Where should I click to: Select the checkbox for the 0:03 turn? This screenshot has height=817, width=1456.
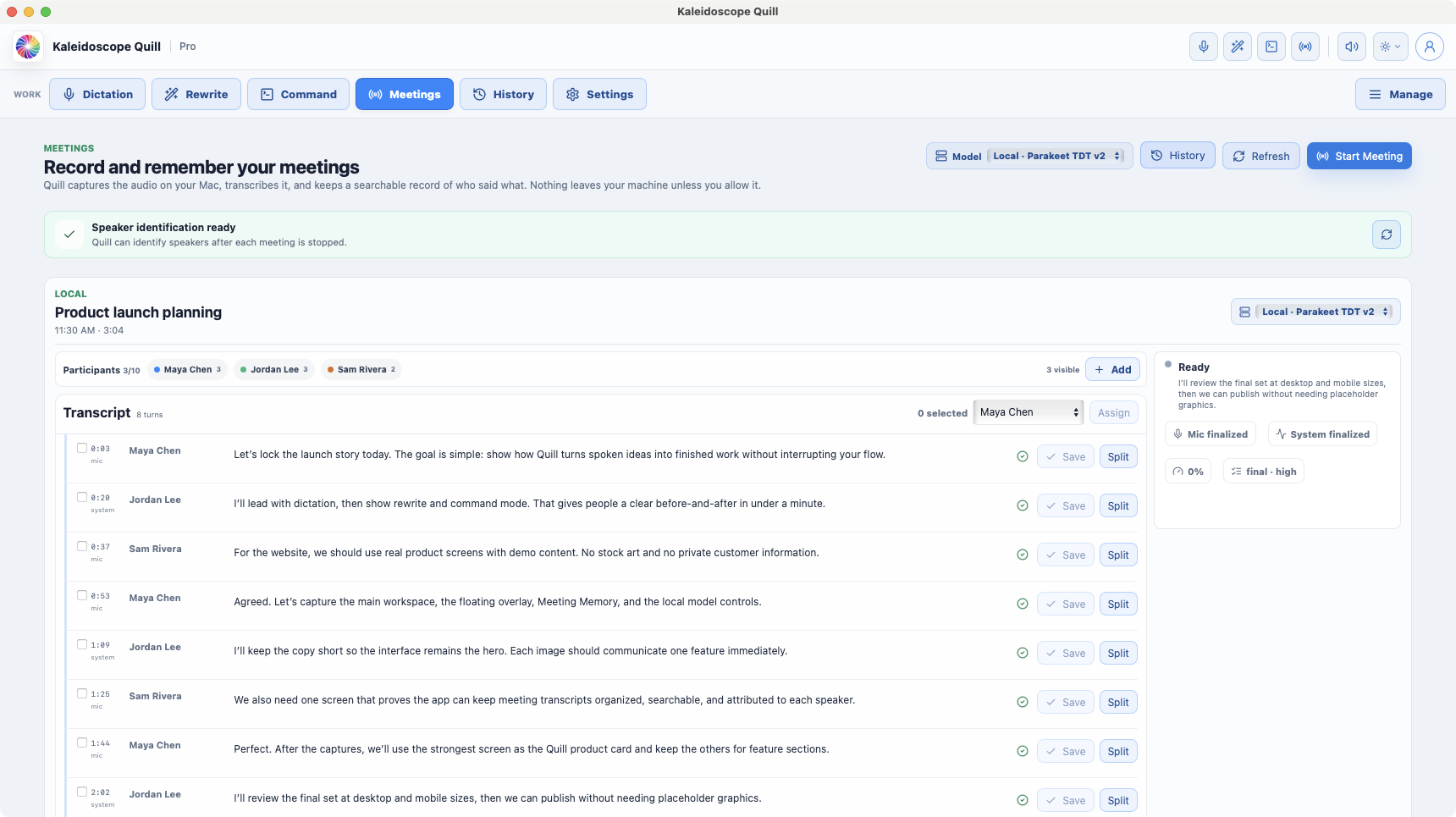tap(82, 448)
